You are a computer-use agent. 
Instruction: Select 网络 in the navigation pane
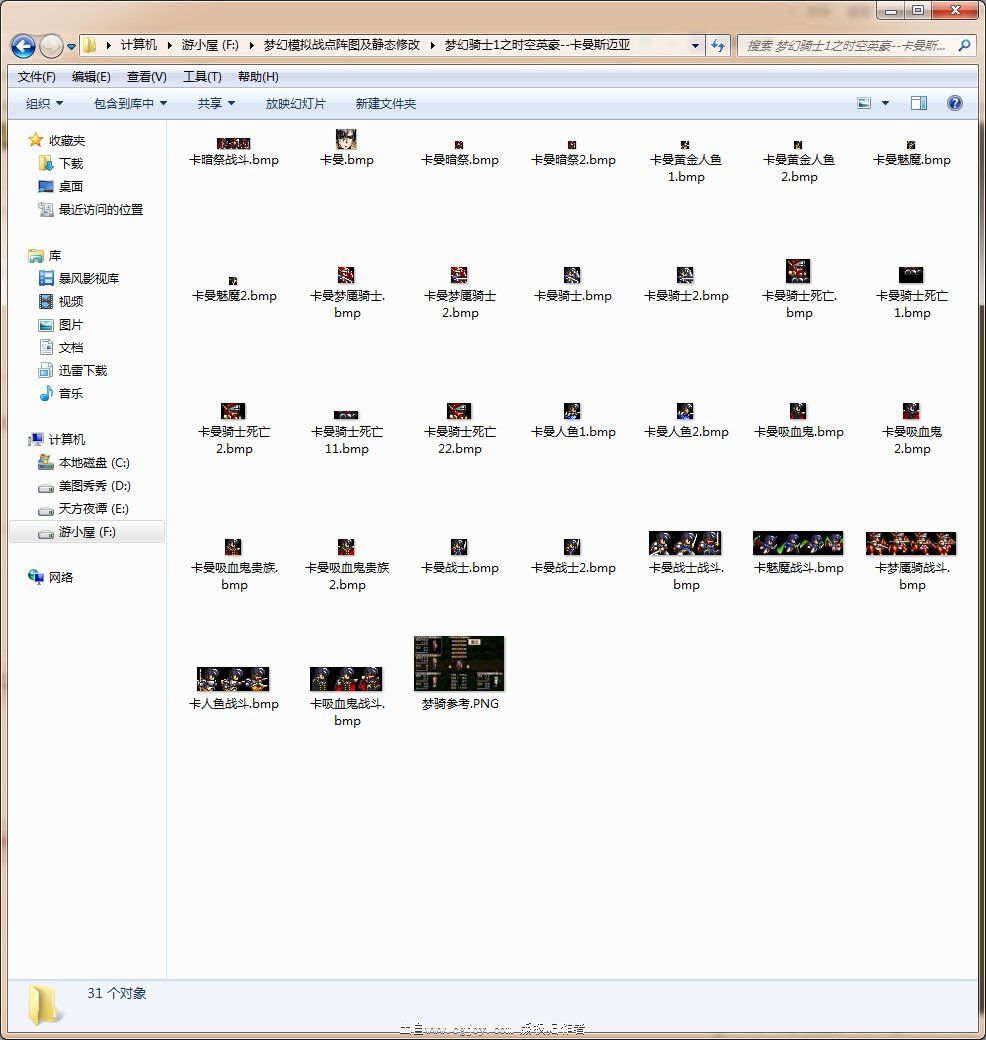(x=51, y=577)
